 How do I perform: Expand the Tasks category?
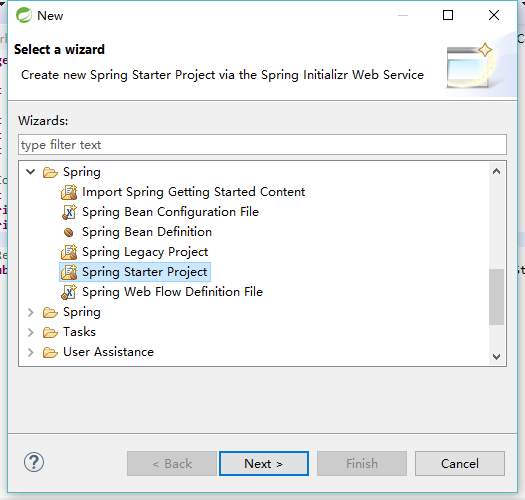point(30,332)
